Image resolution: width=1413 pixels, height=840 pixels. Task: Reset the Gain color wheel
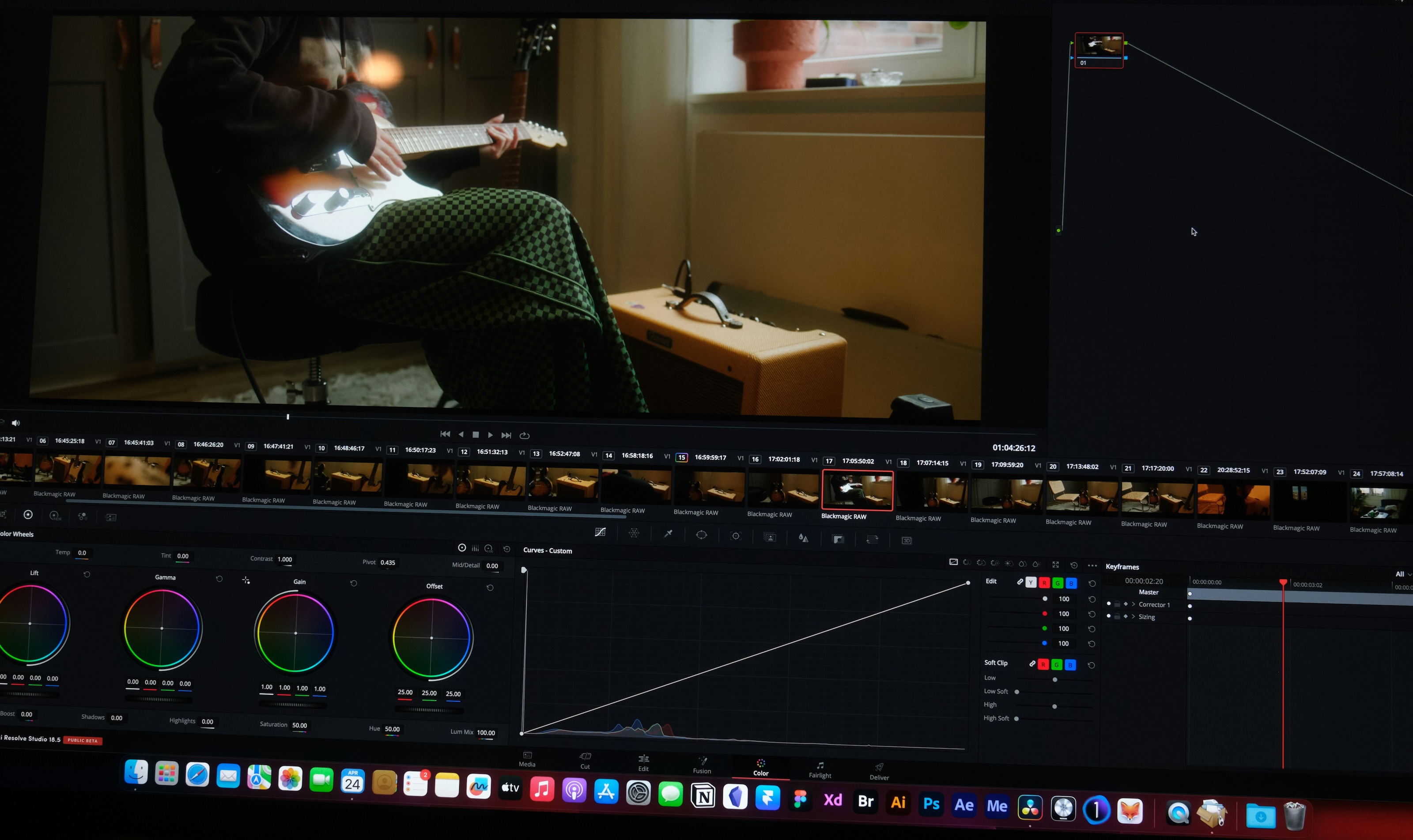click(x=353, y=583)
